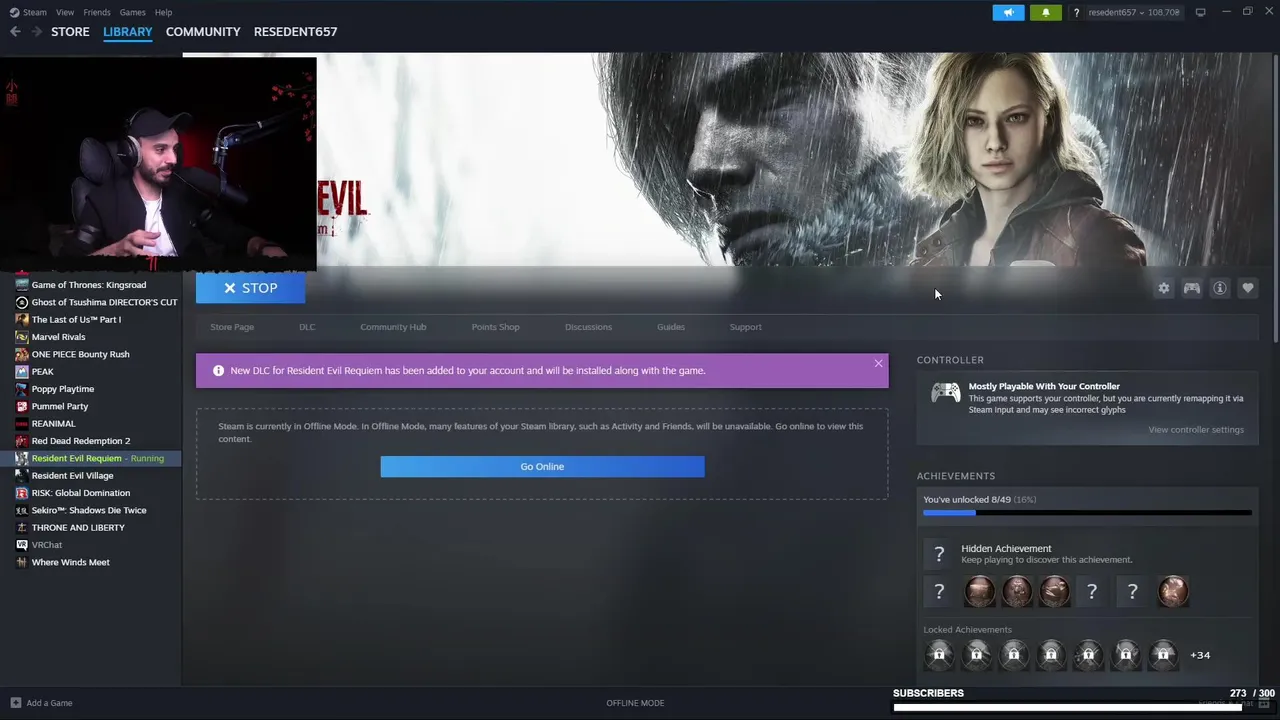The width and height of the screenshot is (1280, 720).
Task: Select Red Dead Redemption 2 icon
Action: click(22, 441)
